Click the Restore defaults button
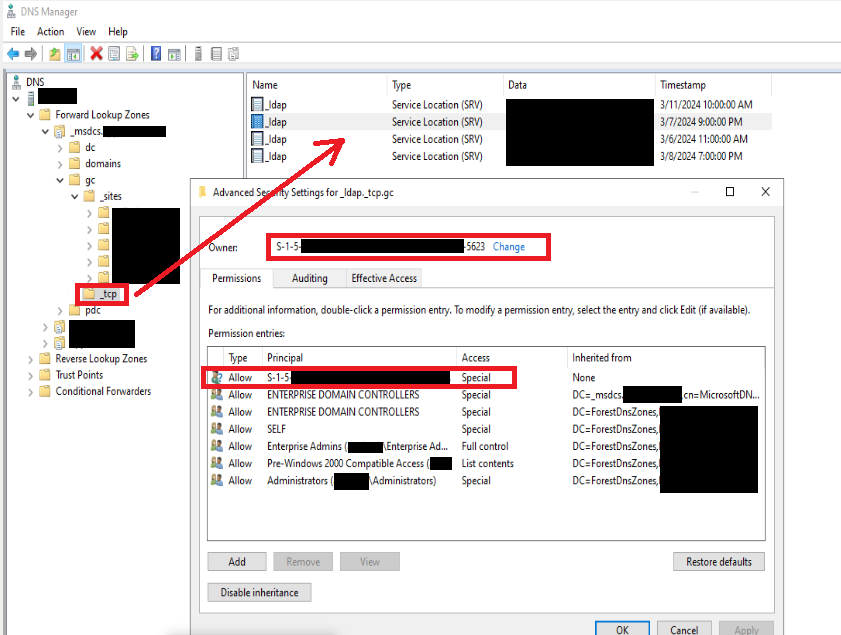841x635 pixels. (x=719, y=562)
